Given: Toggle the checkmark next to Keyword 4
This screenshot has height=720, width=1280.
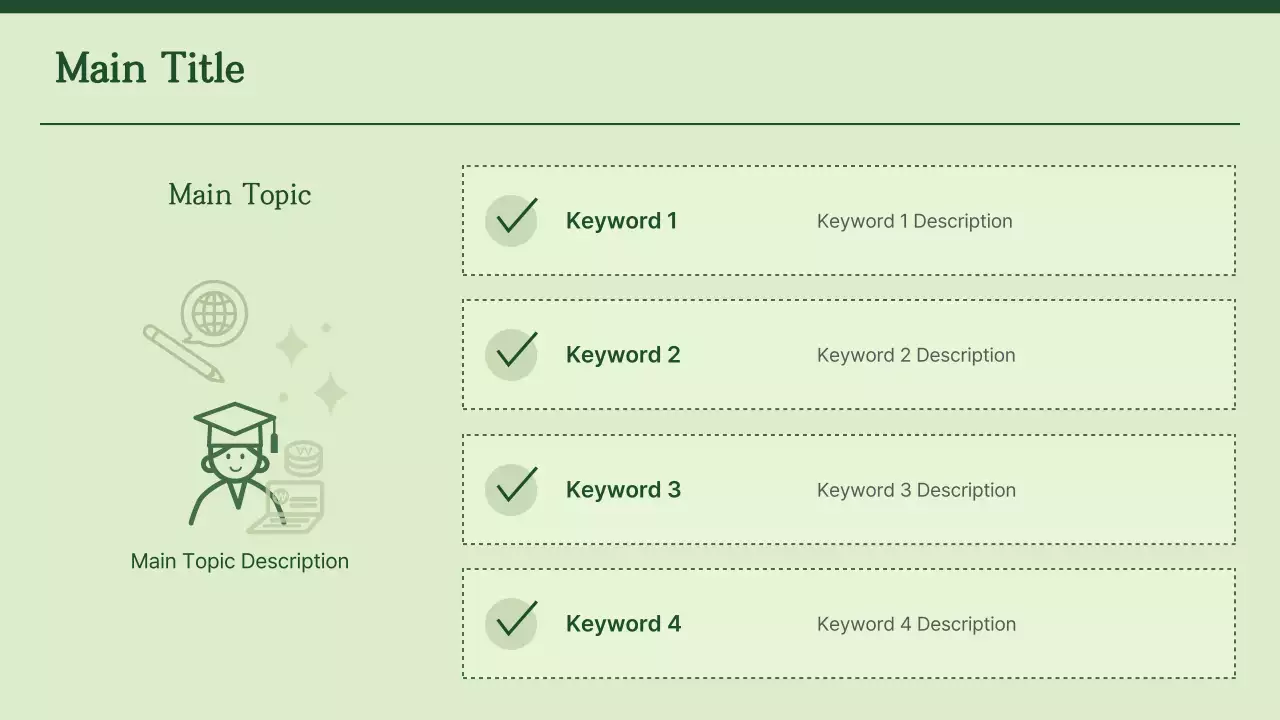Looking at the screenshot, I should [x=512, y=623].
